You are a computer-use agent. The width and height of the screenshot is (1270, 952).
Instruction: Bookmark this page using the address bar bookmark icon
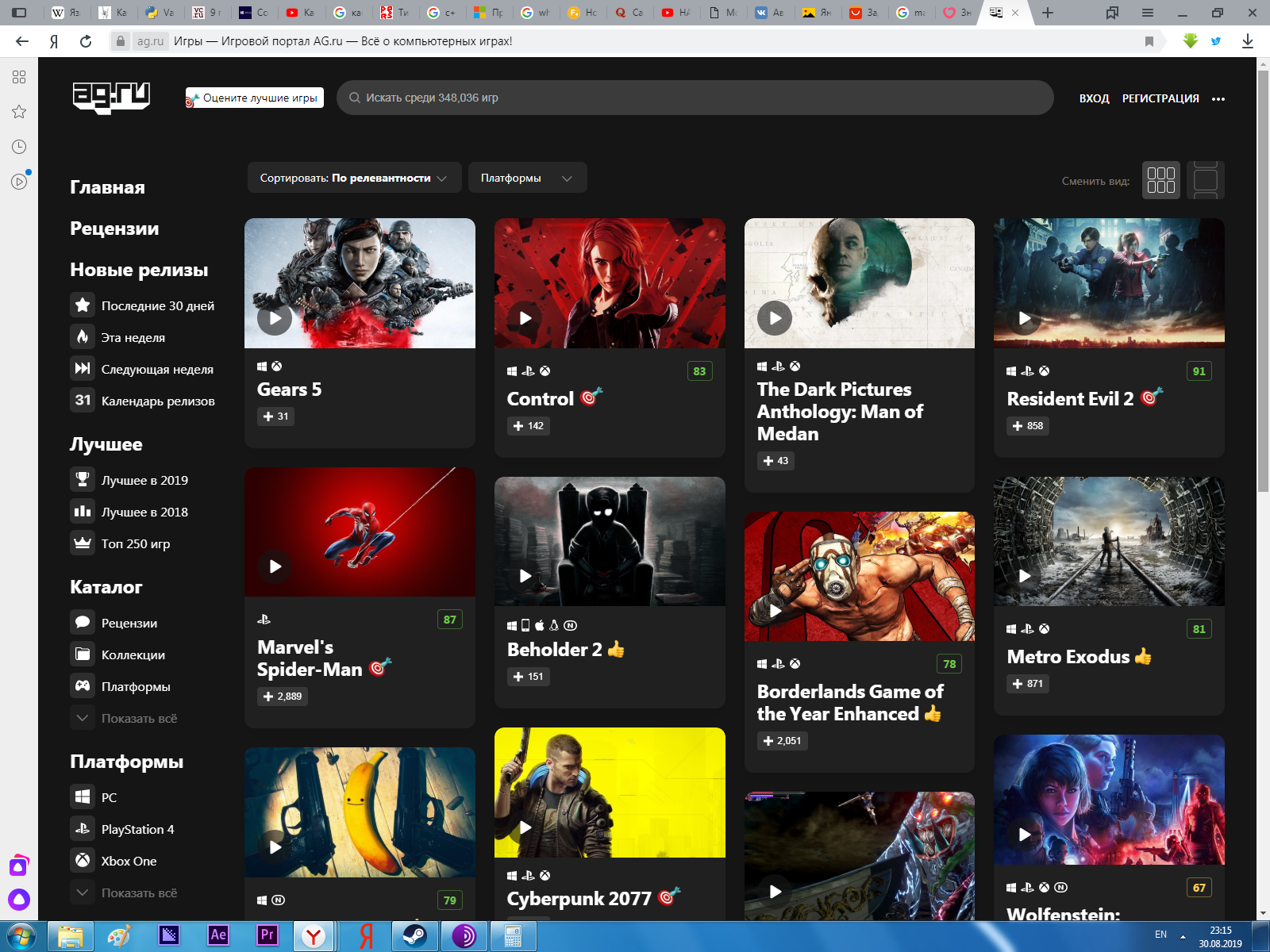pyautogui.click(x=1149, y=41)
